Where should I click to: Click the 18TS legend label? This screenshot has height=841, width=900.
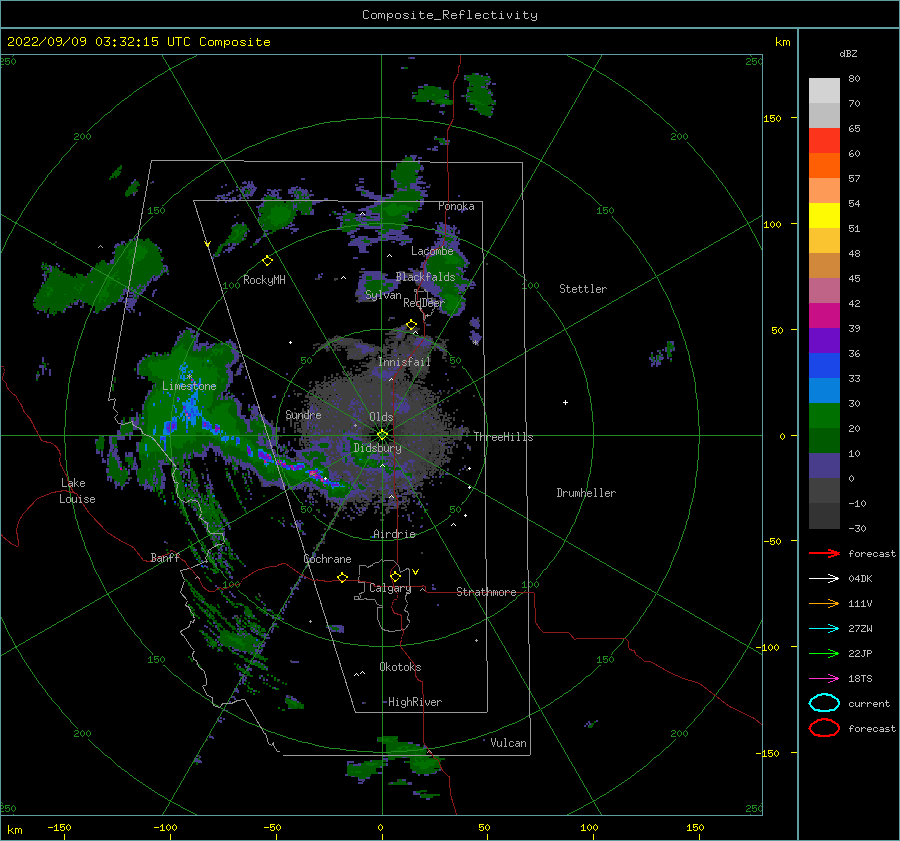pos(860,679)
